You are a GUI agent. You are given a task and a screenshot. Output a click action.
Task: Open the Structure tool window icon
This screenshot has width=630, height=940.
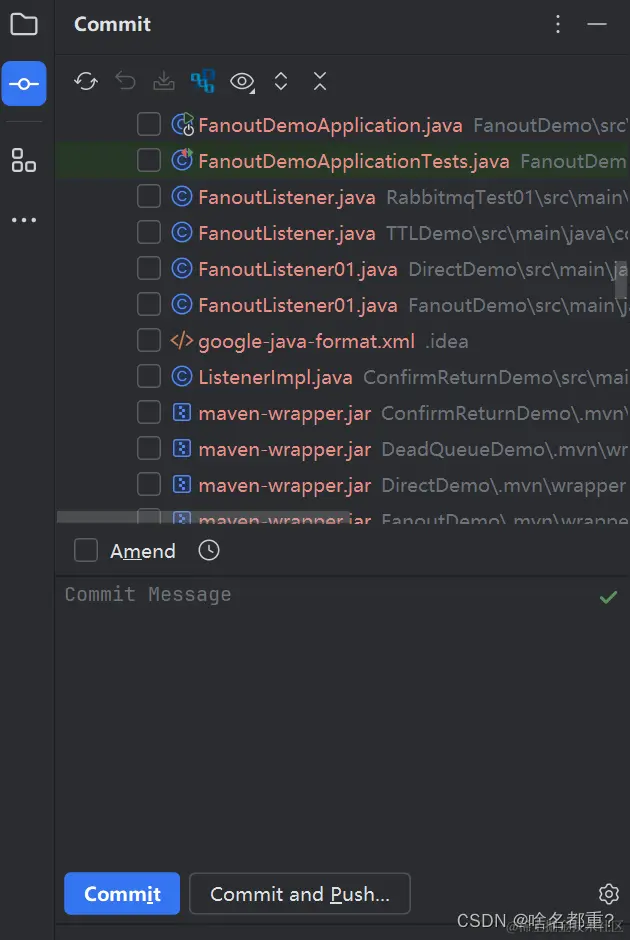coord(24,160)
